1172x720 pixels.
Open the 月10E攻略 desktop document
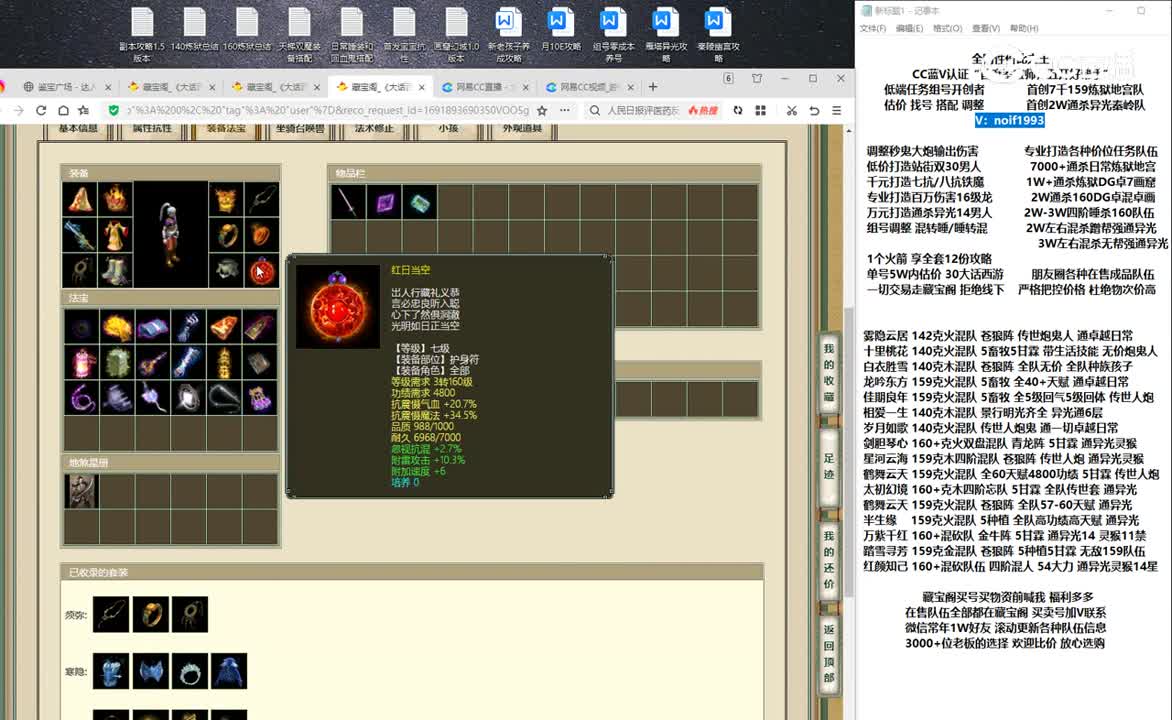point(561,31)
